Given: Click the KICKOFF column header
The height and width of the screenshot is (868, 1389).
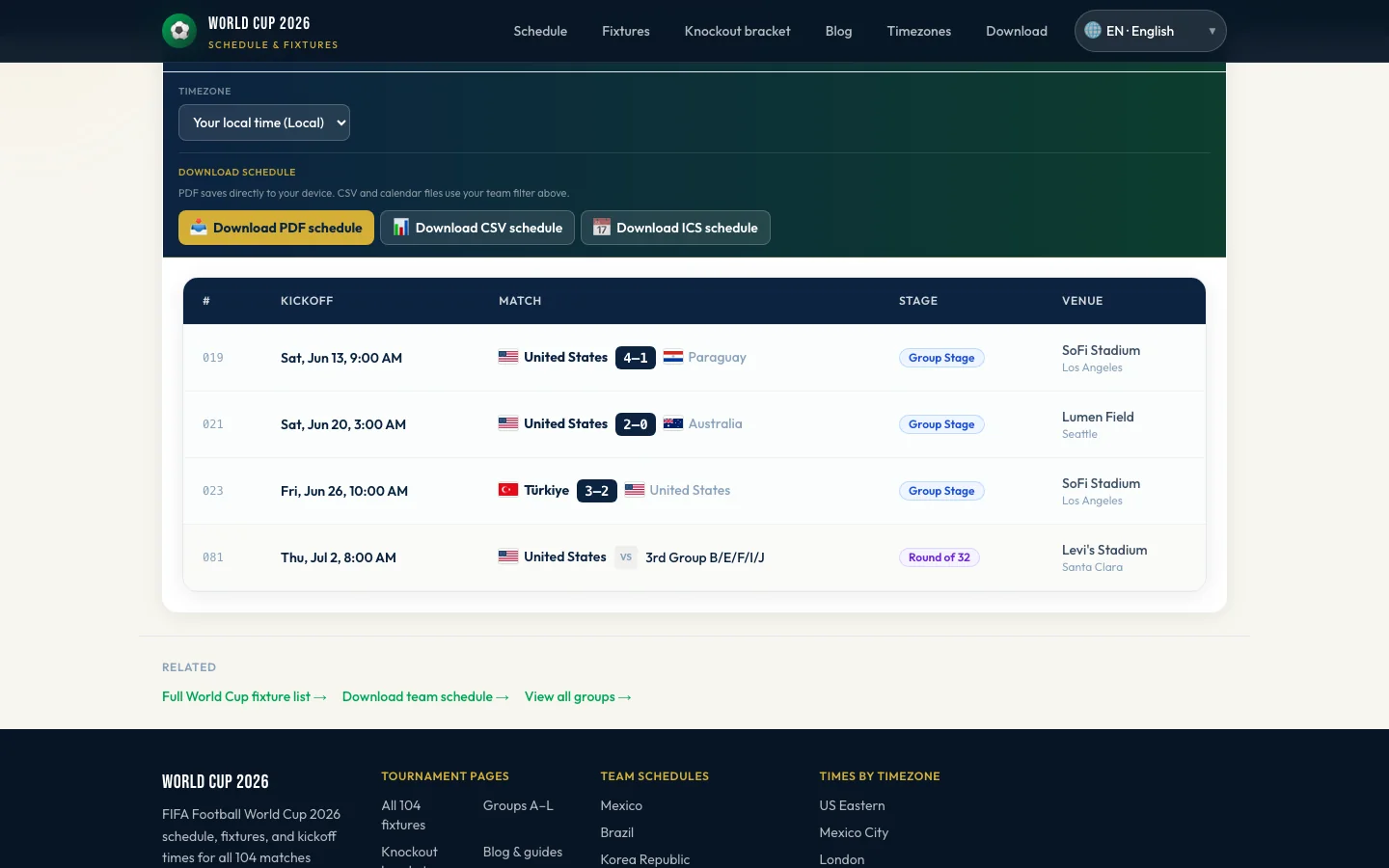Looking at the screenshot, I should coord(307,301).
